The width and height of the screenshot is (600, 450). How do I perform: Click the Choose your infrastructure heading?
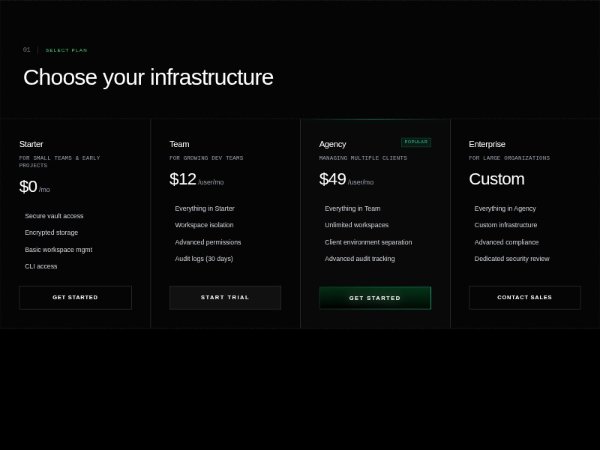point(148,78)
